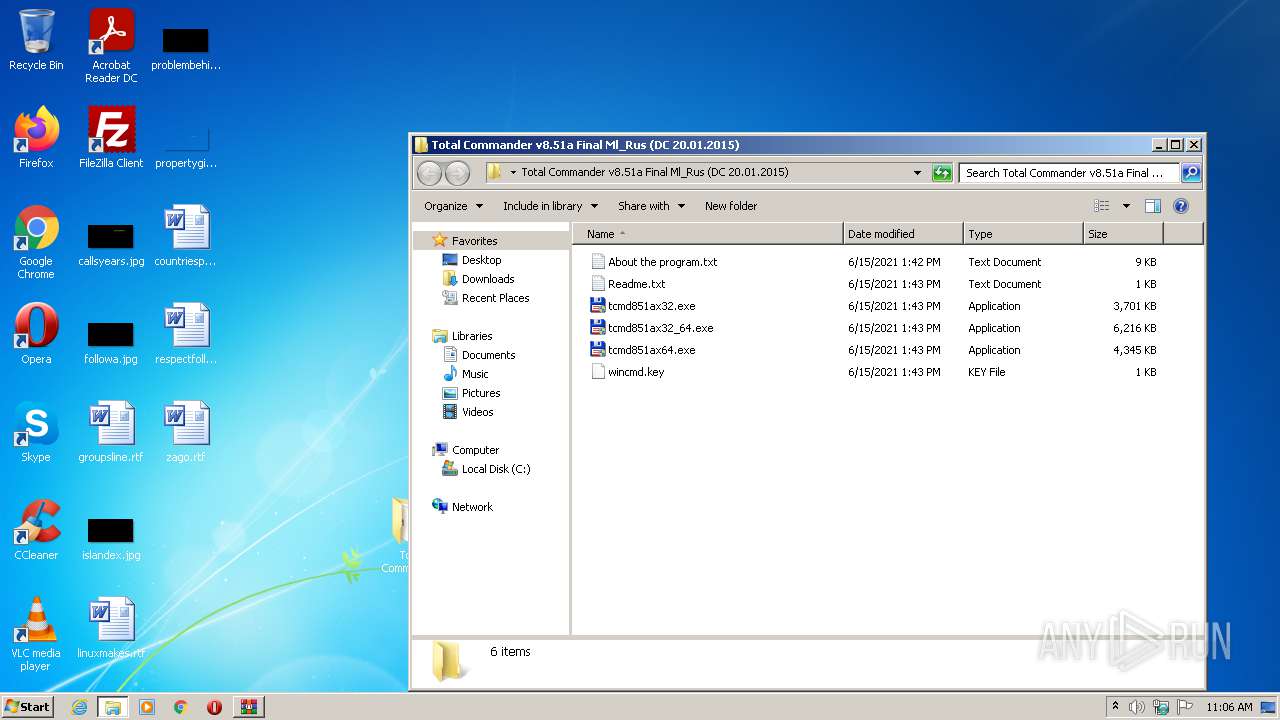Select problembehi... desktop file
This screenshot has height=720, width=1280.
click(186, 50)
